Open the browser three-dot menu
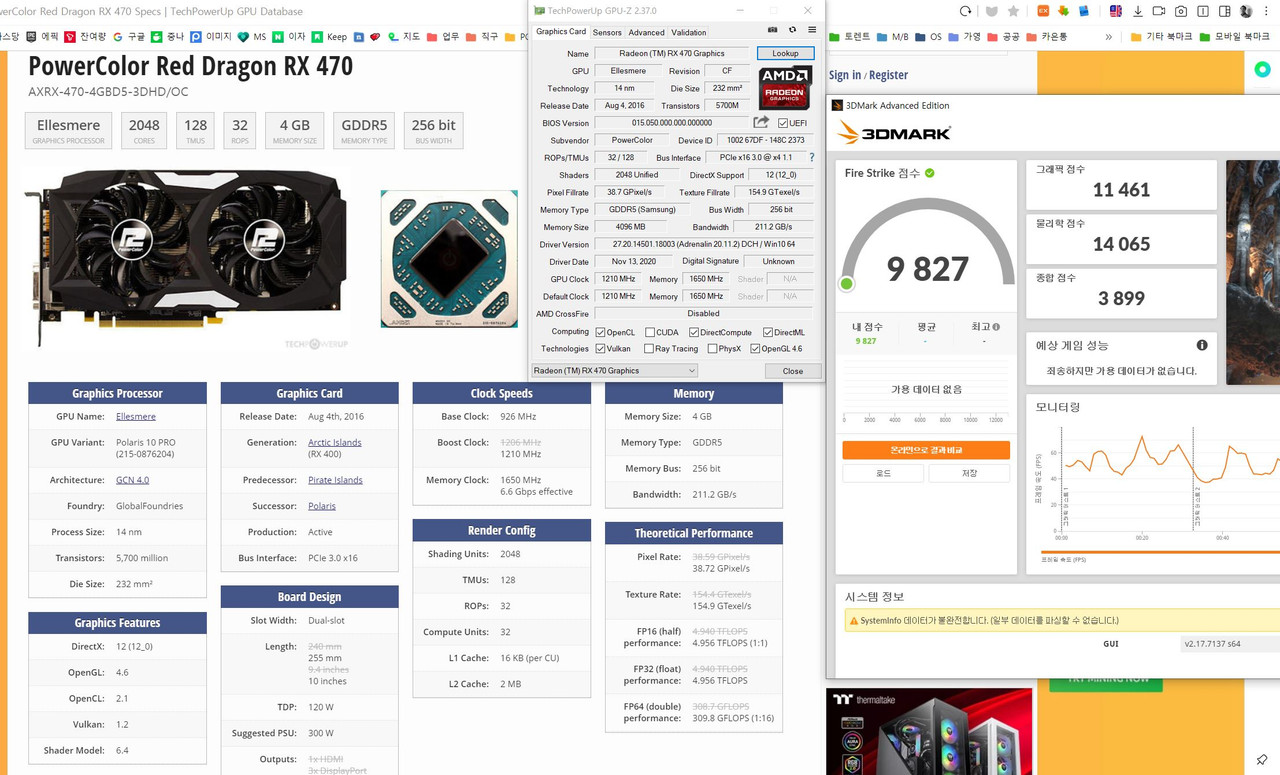The width and height of the screenshot is (1280, 775). click(1266, 11)
